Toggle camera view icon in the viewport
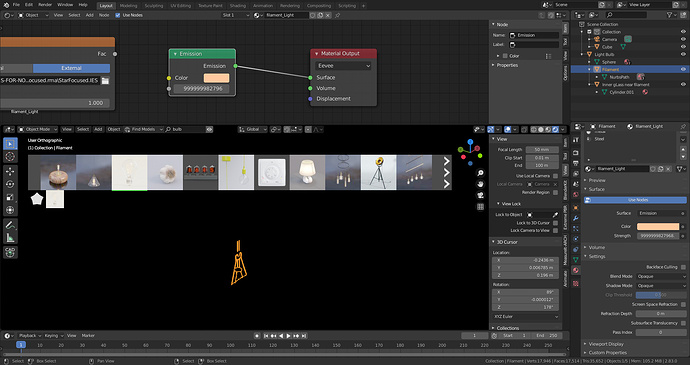 coord(480,195)
